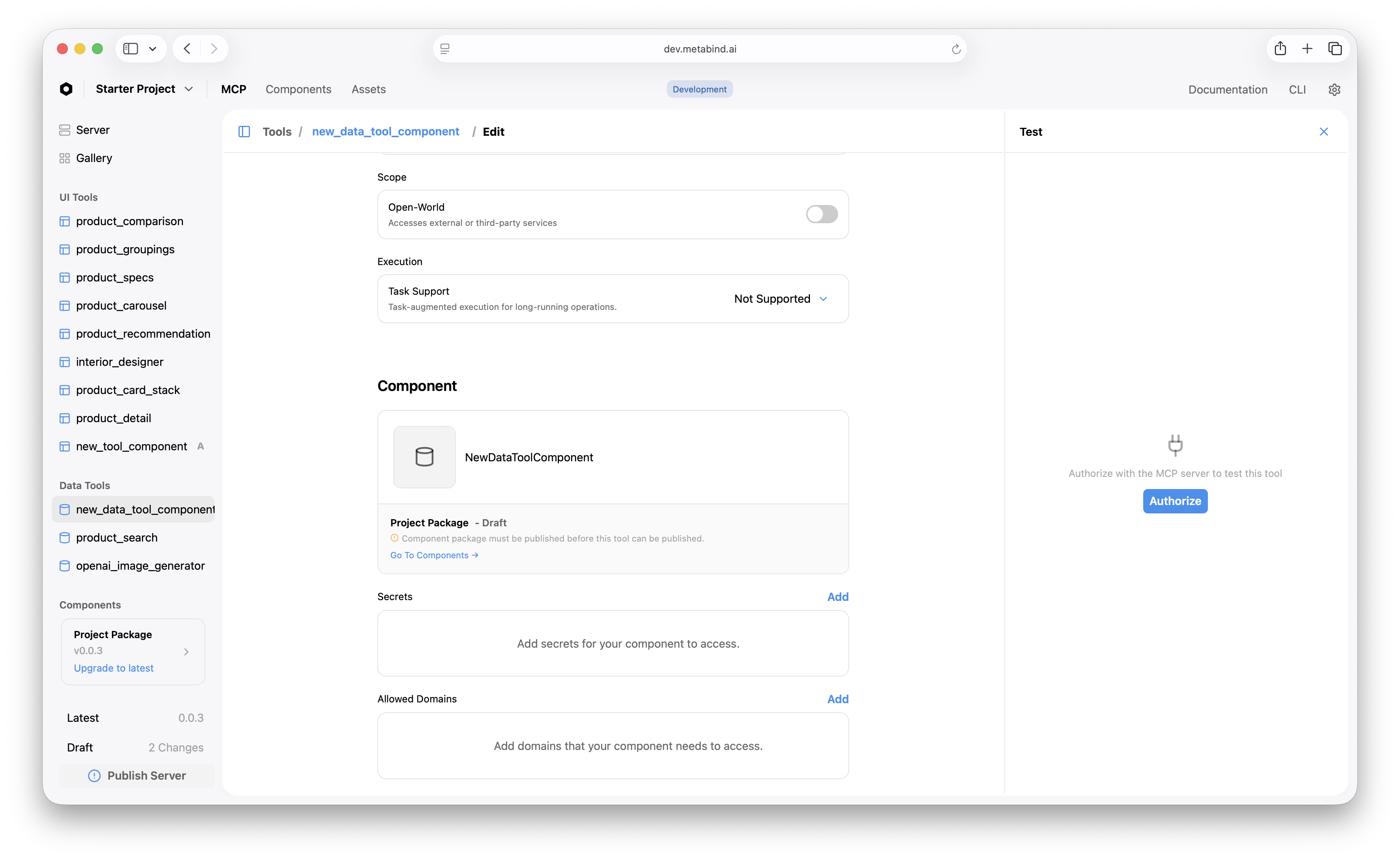Click the Publish Server button

coord(137,775)
